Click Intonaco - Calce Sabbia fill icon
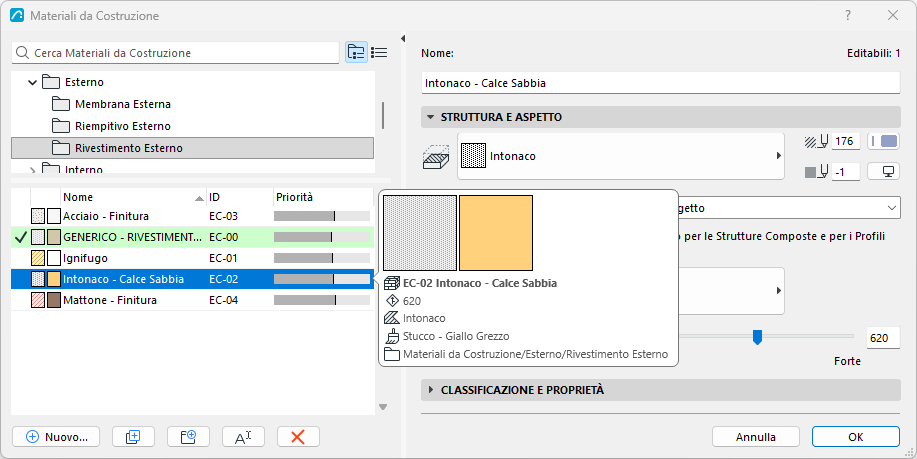917x459 pixels. [38, 279]
